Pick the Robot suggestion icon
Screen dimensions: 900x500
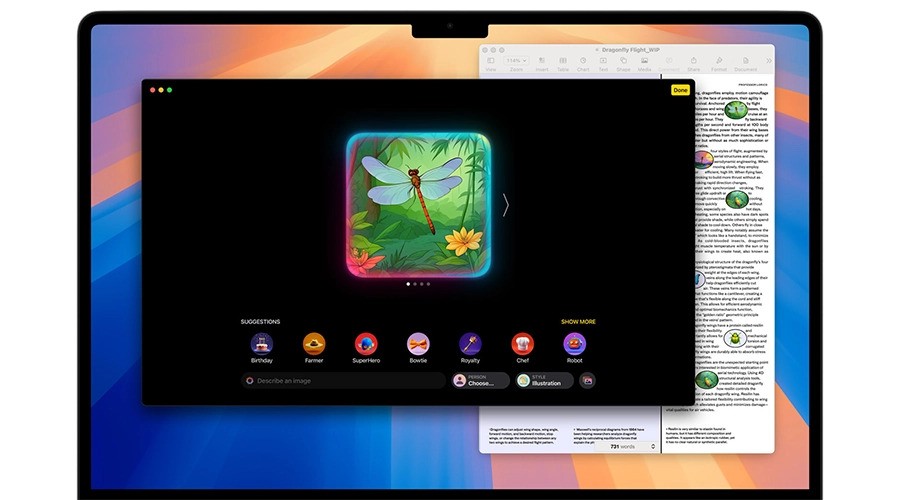coord(575,344)
